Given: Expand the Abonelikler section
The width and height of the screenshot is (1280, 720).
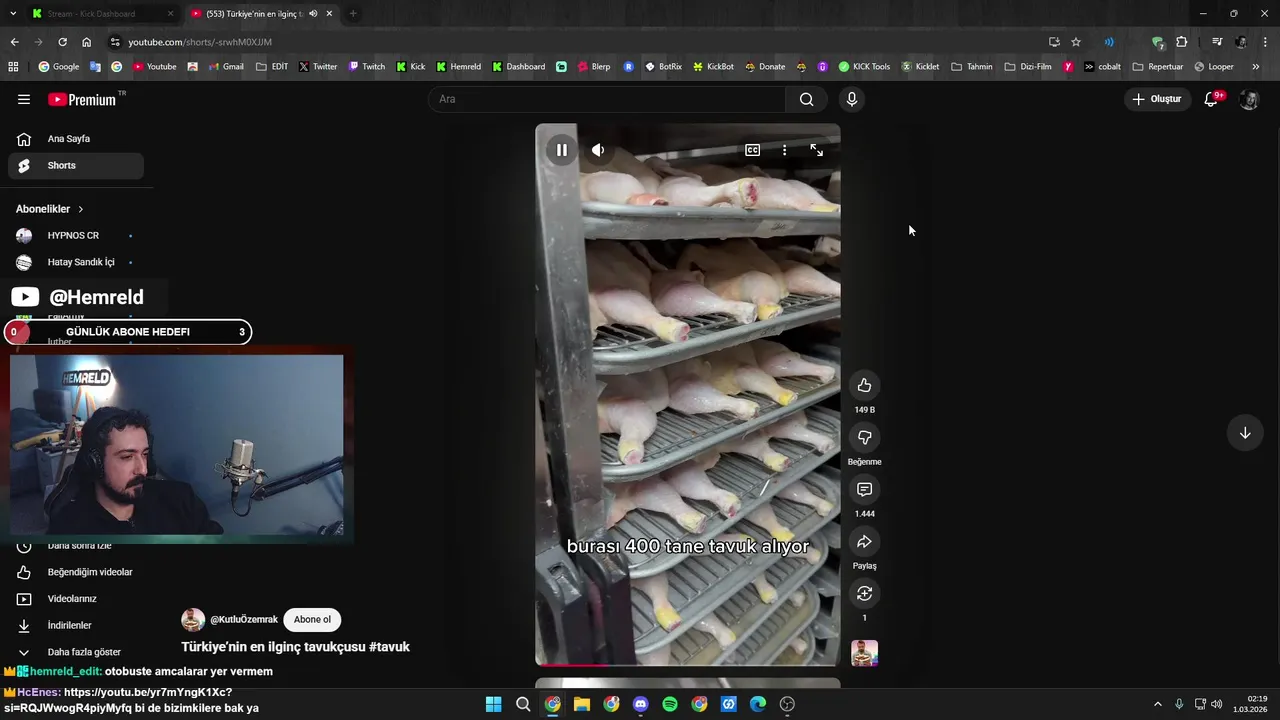Looking at the screenshot, I should coord(50,209).
